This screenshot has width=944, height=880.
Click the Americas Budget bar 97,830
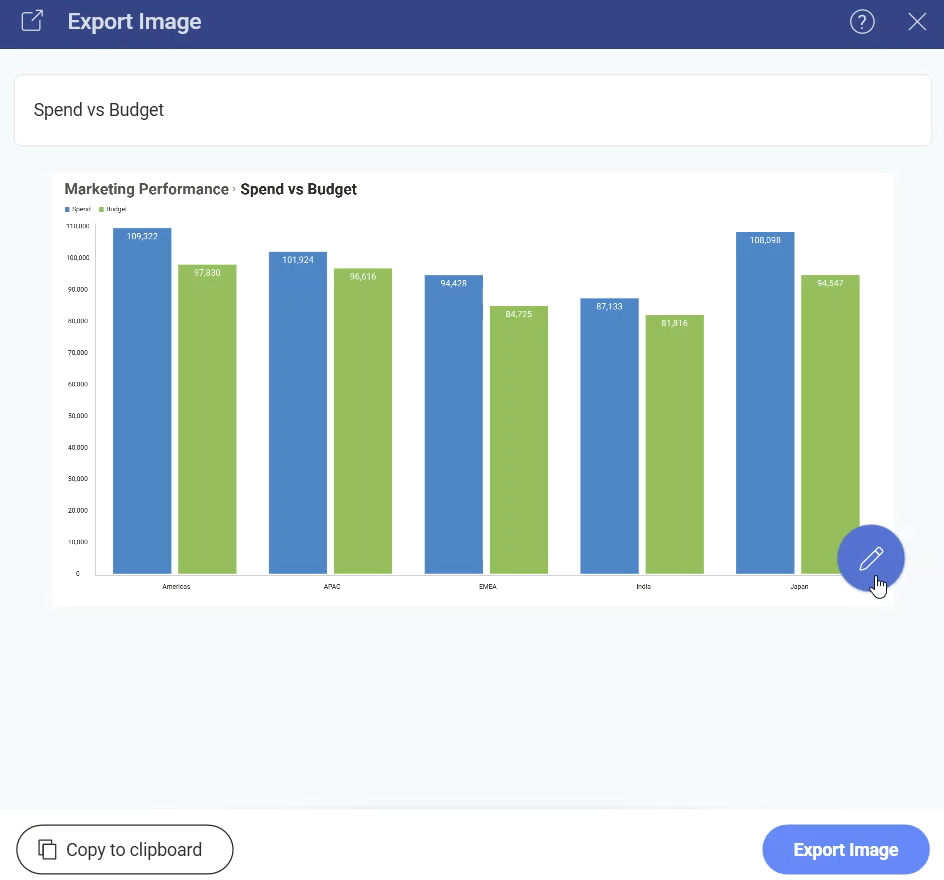point(207,420)
